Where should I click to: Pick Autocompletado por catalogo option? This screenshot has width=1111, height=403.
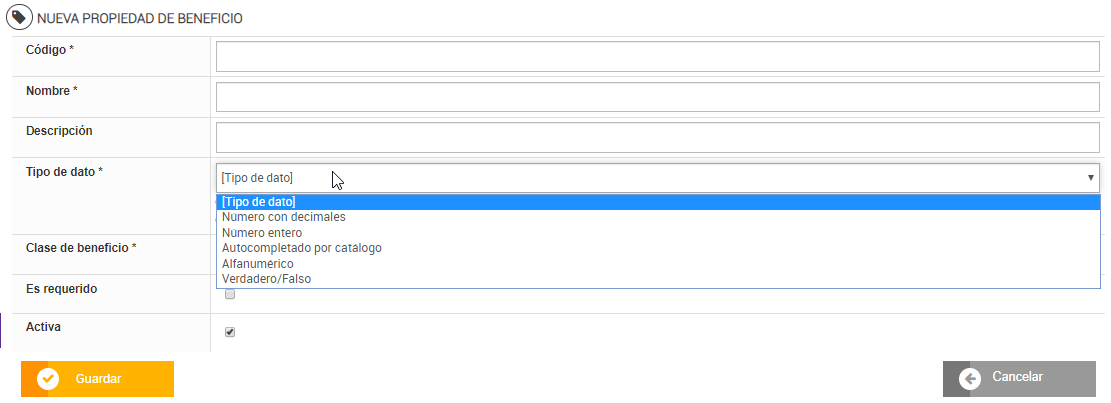point(301,248)
